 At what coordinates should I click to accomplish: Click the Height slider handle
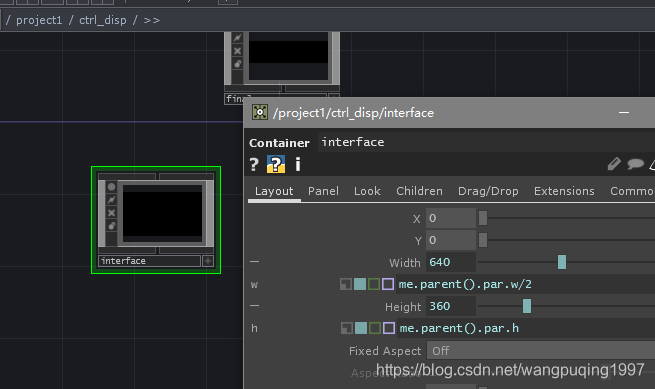point(527,306)
